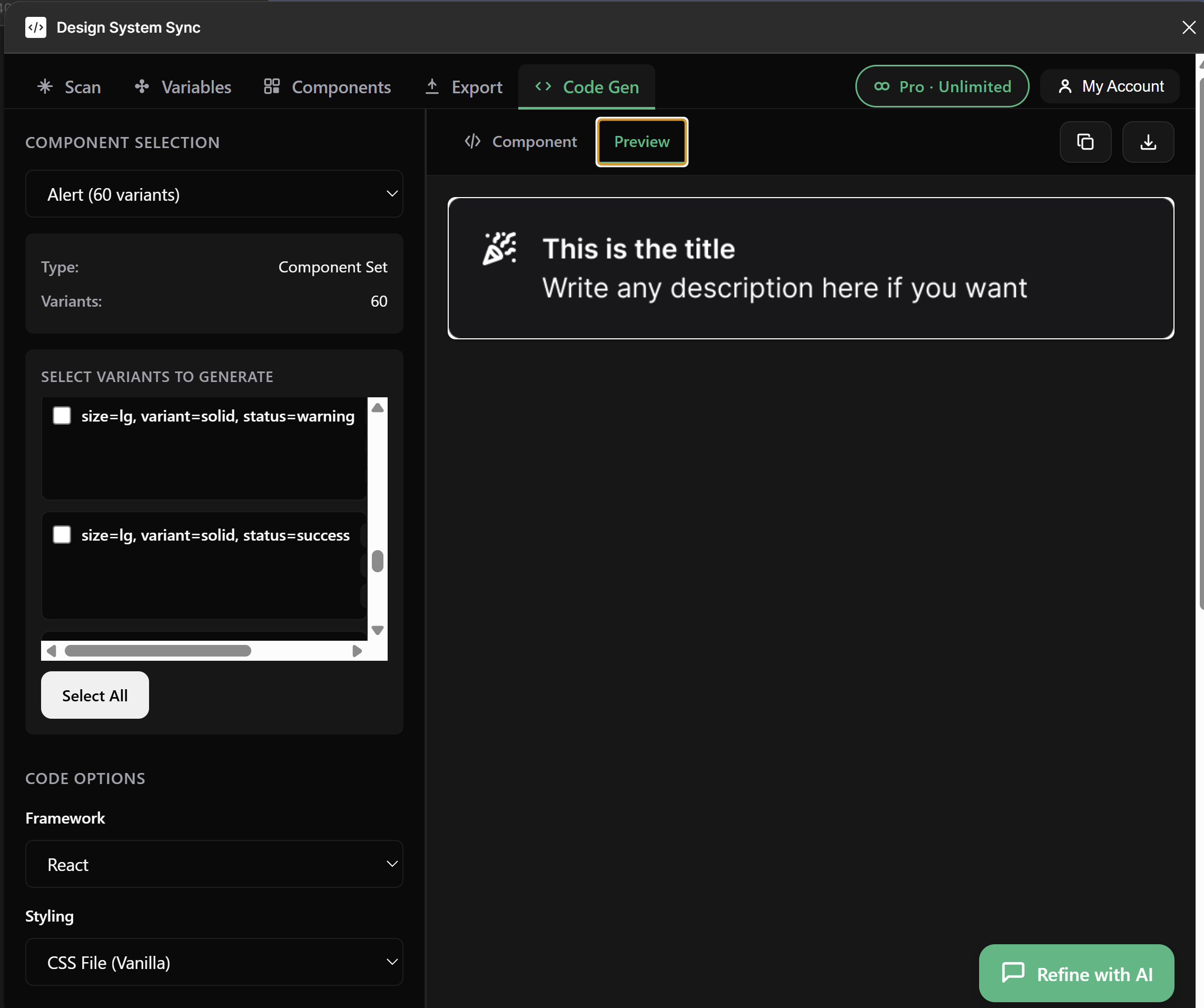
Task: Check the size=lg solid success variant
Action: [61, 534]
